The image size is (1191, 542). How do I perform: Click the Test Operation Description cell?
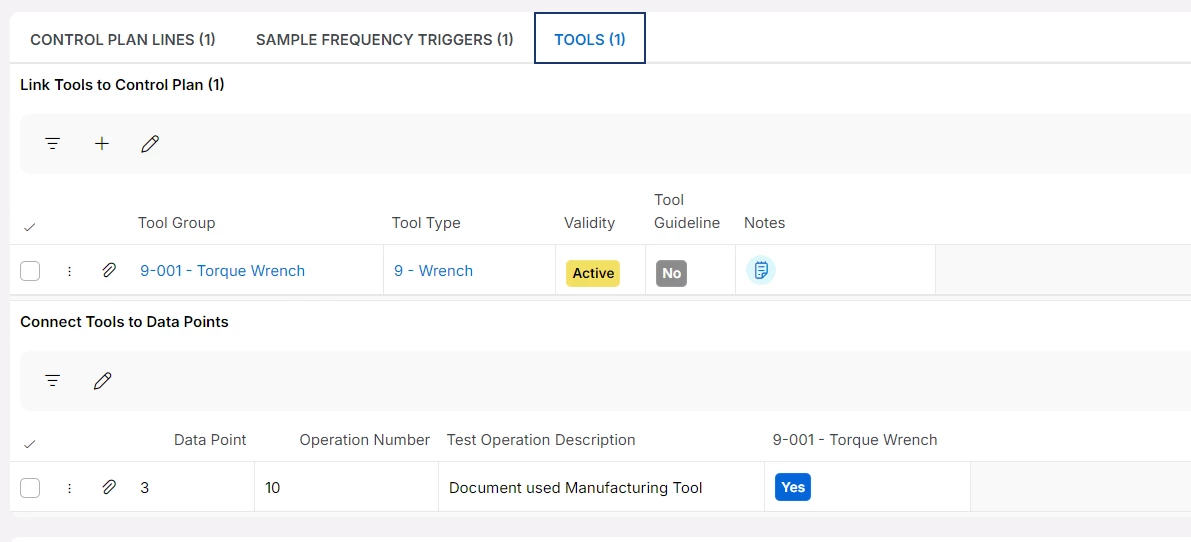tap(576, 488)
